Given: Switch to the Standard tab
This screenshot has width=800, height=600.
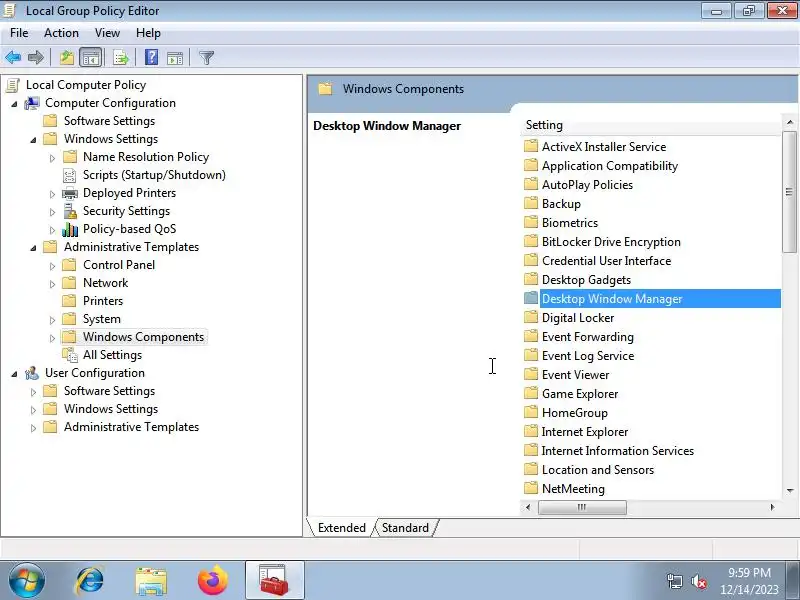Looking at the screenshot, I should (405, 528).
